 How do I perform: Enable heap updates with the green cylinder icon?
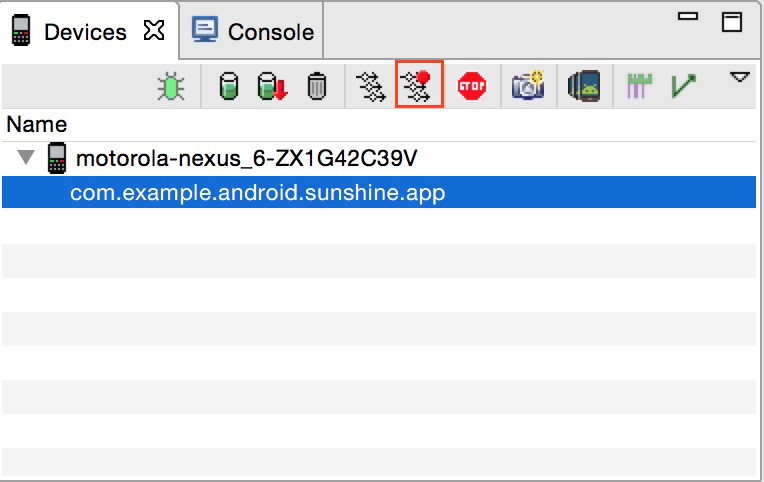229,86
